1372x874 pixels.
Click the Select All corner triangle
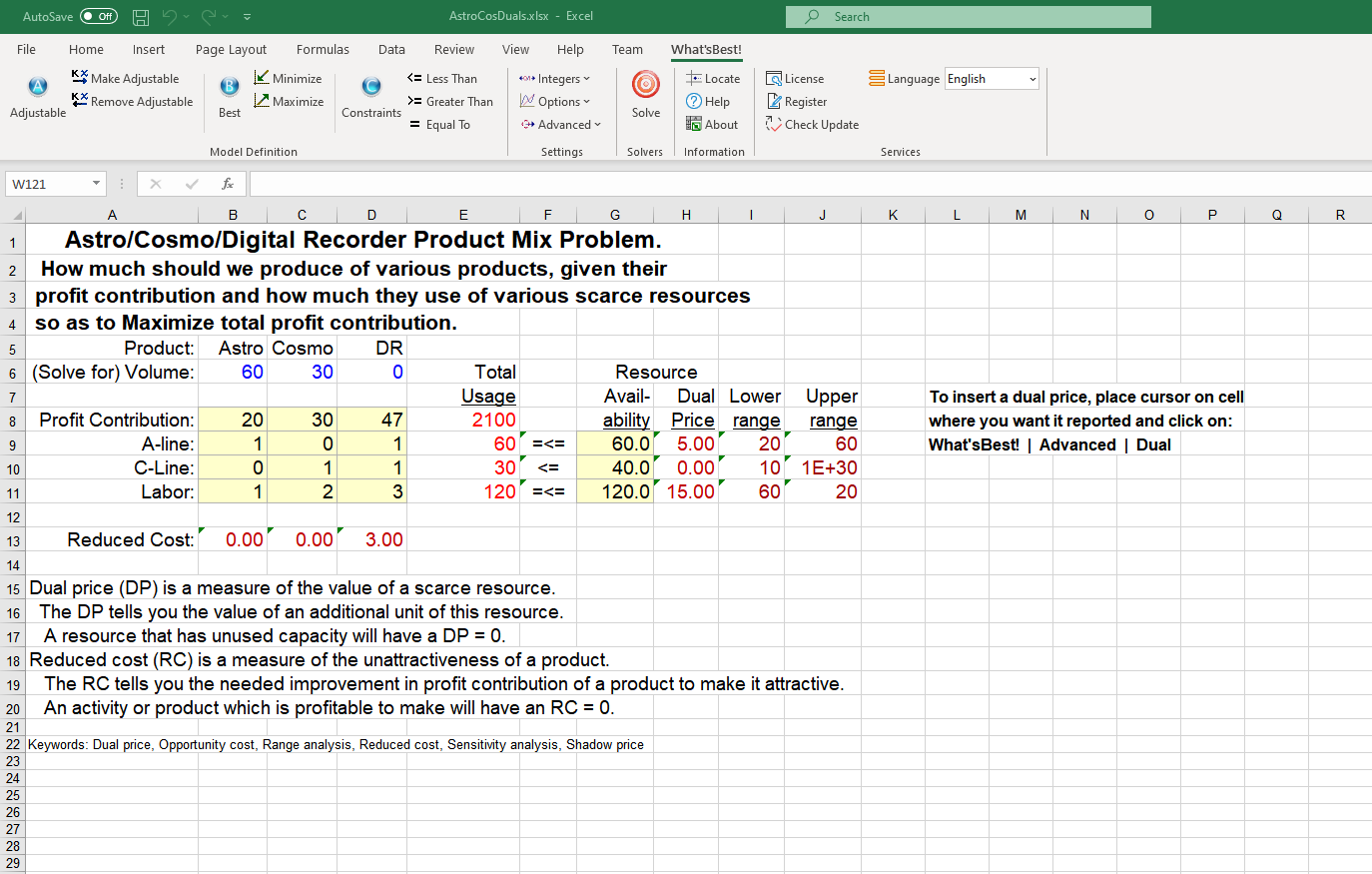point(17,215)
